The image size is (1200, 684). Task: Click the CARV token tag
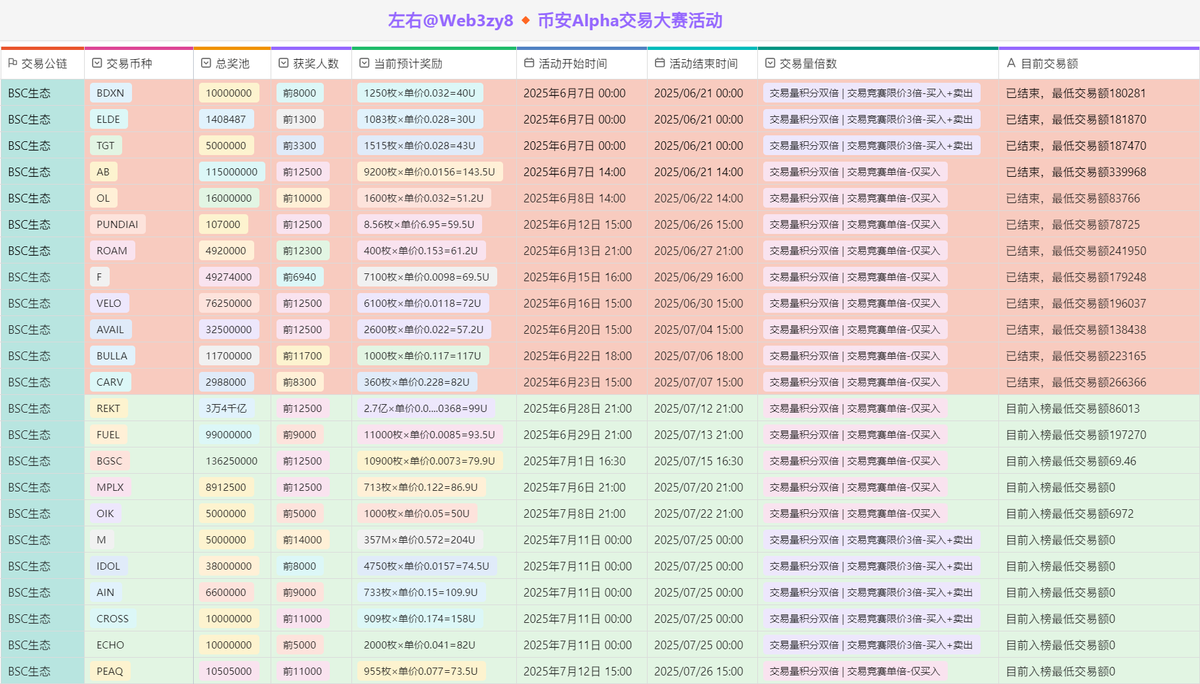point(110,382)
